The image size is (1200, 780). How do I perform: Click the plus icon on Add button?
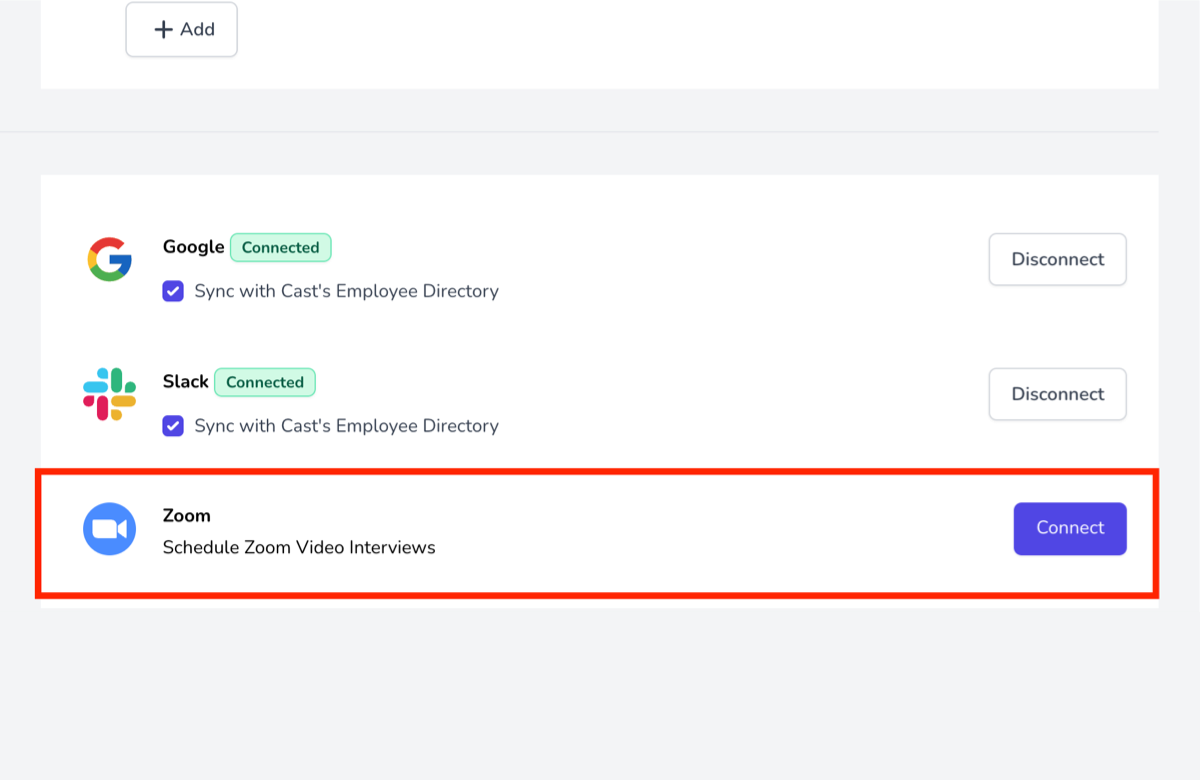tap(163, 30)
